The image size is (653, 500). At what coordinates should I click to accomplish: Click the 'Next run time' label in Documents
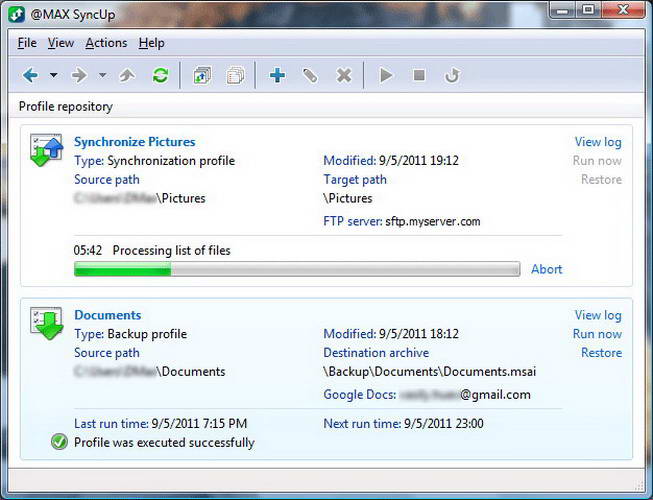coord(362,423)
